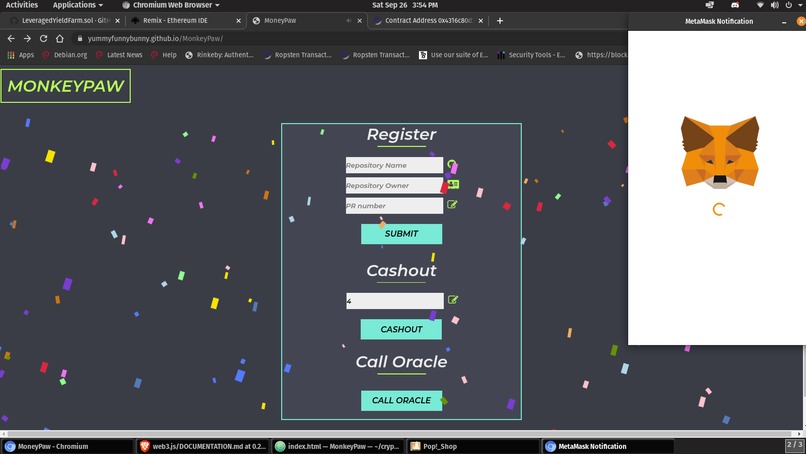Focus the Repository Owner field
The height and width of the screenshot is (454, 806).
tap(394, 185)
